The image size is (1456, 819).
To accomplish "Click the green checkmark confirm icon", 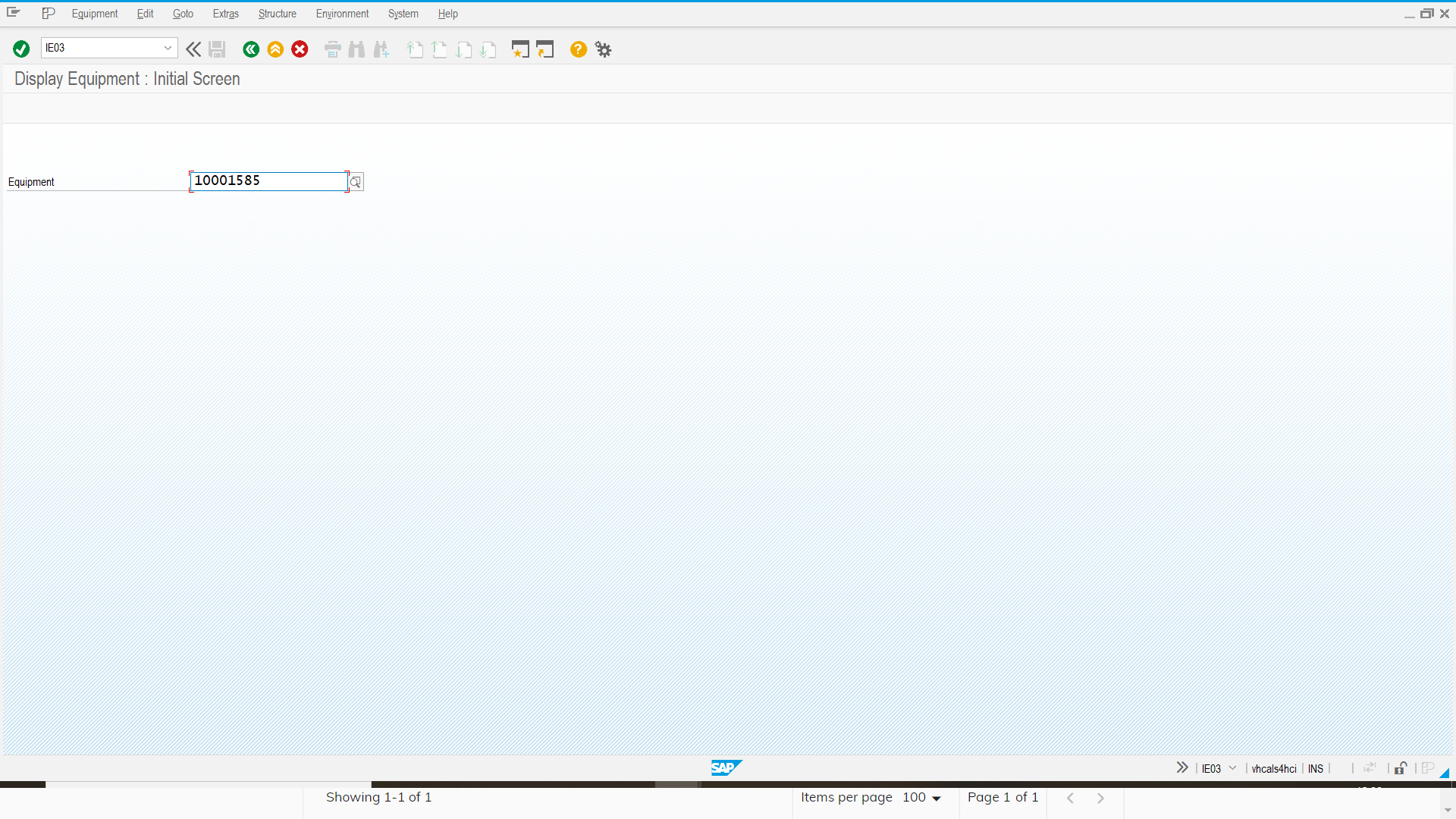I will pyautogui.click(x=21, y=48).
